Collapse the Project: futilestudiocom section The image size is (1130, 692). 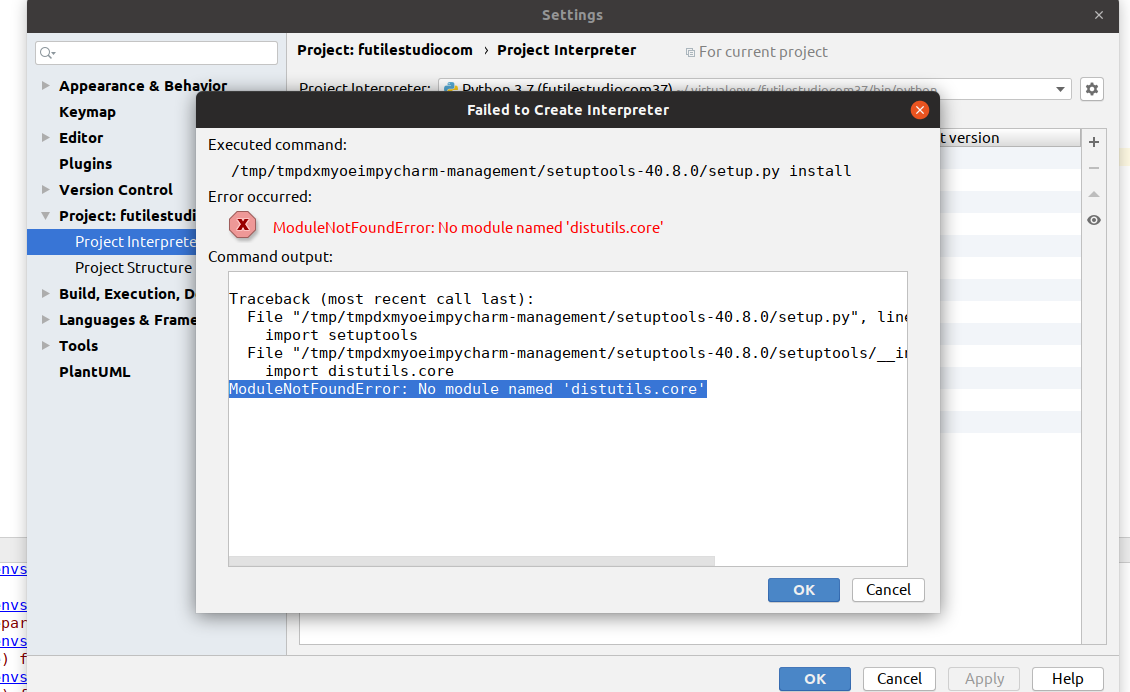[x=43, y=215]
